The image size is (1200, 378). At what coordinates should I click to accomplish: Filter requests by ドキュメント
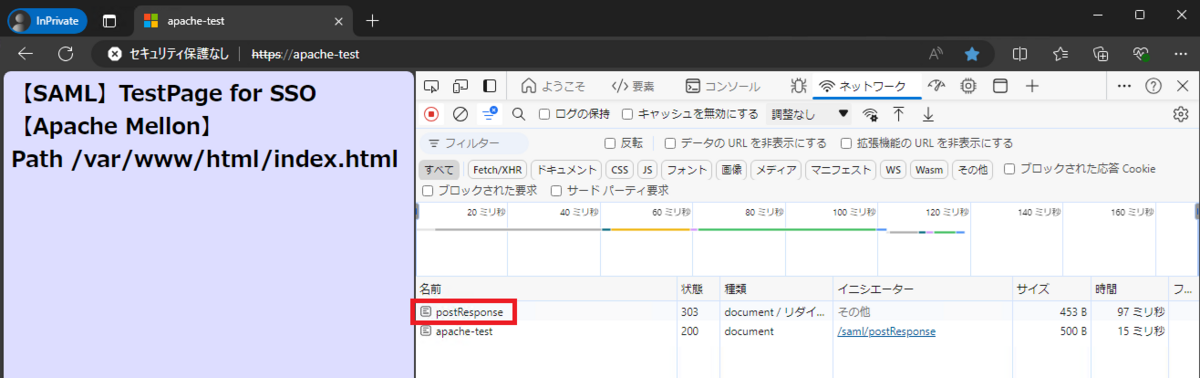[x=565, y=169]
